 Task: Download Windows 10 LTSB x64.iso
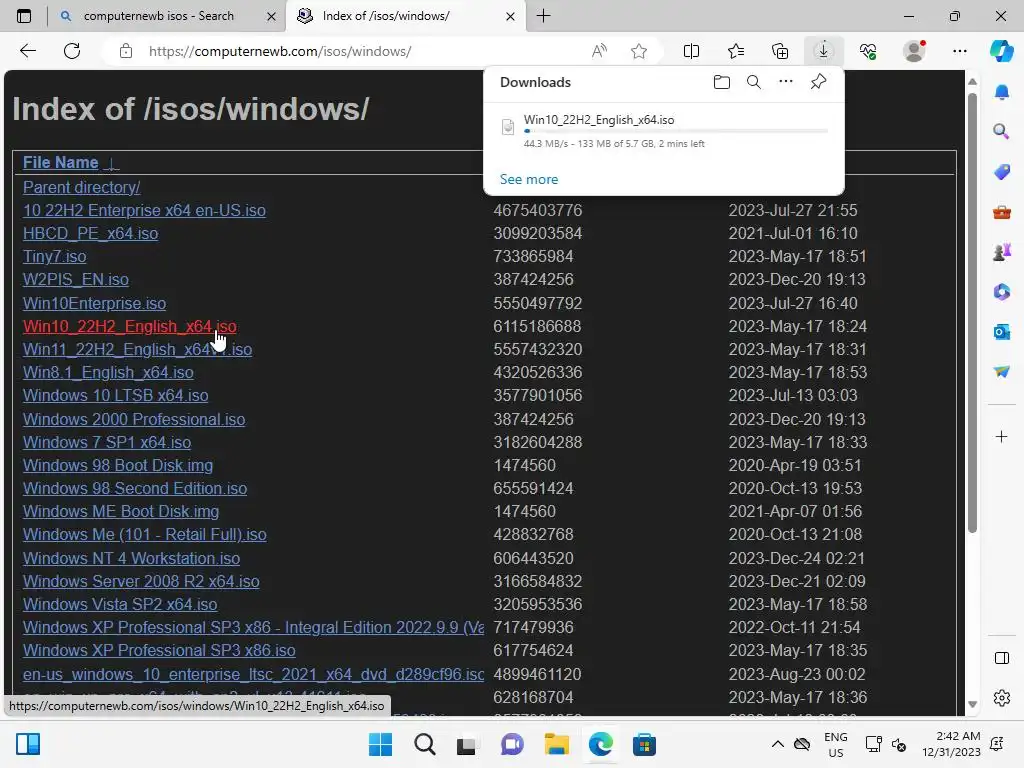116,395
